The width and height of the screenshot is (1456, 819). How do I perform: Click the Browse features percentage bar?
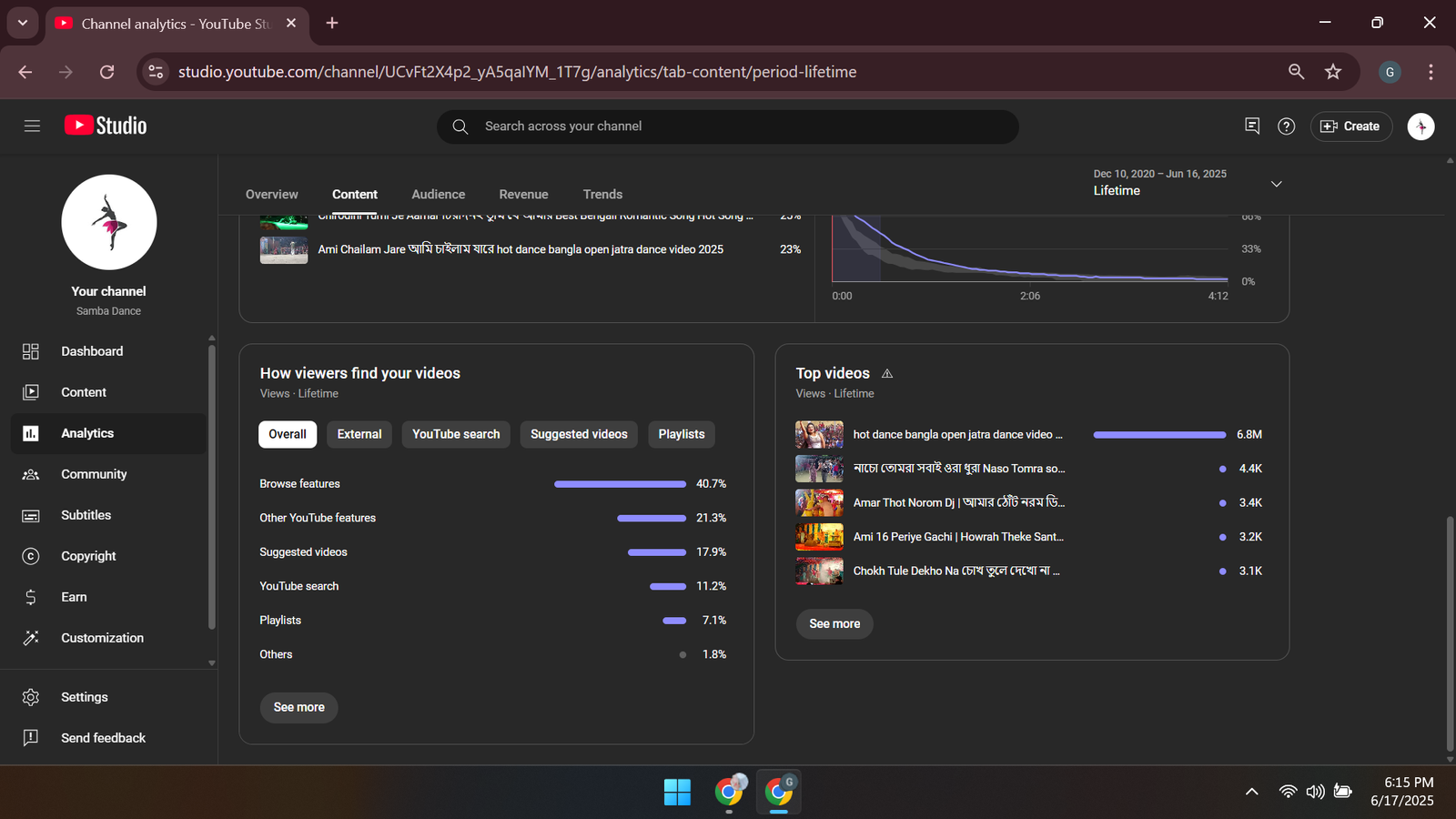point(620,484)
